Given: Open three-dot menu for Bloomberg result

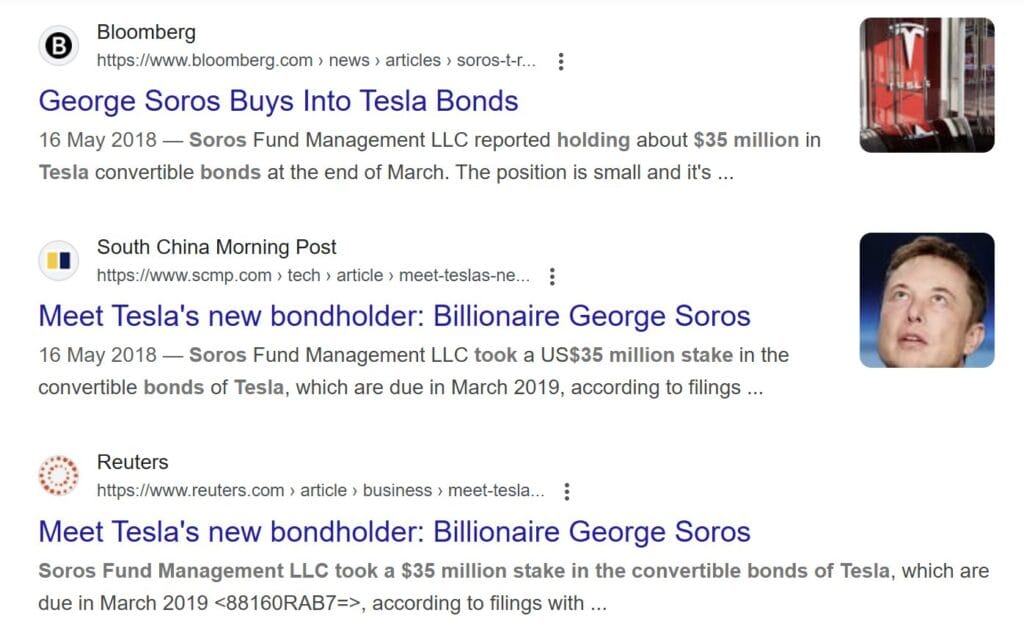Looking at the screenshot, I should coord(561,61).
